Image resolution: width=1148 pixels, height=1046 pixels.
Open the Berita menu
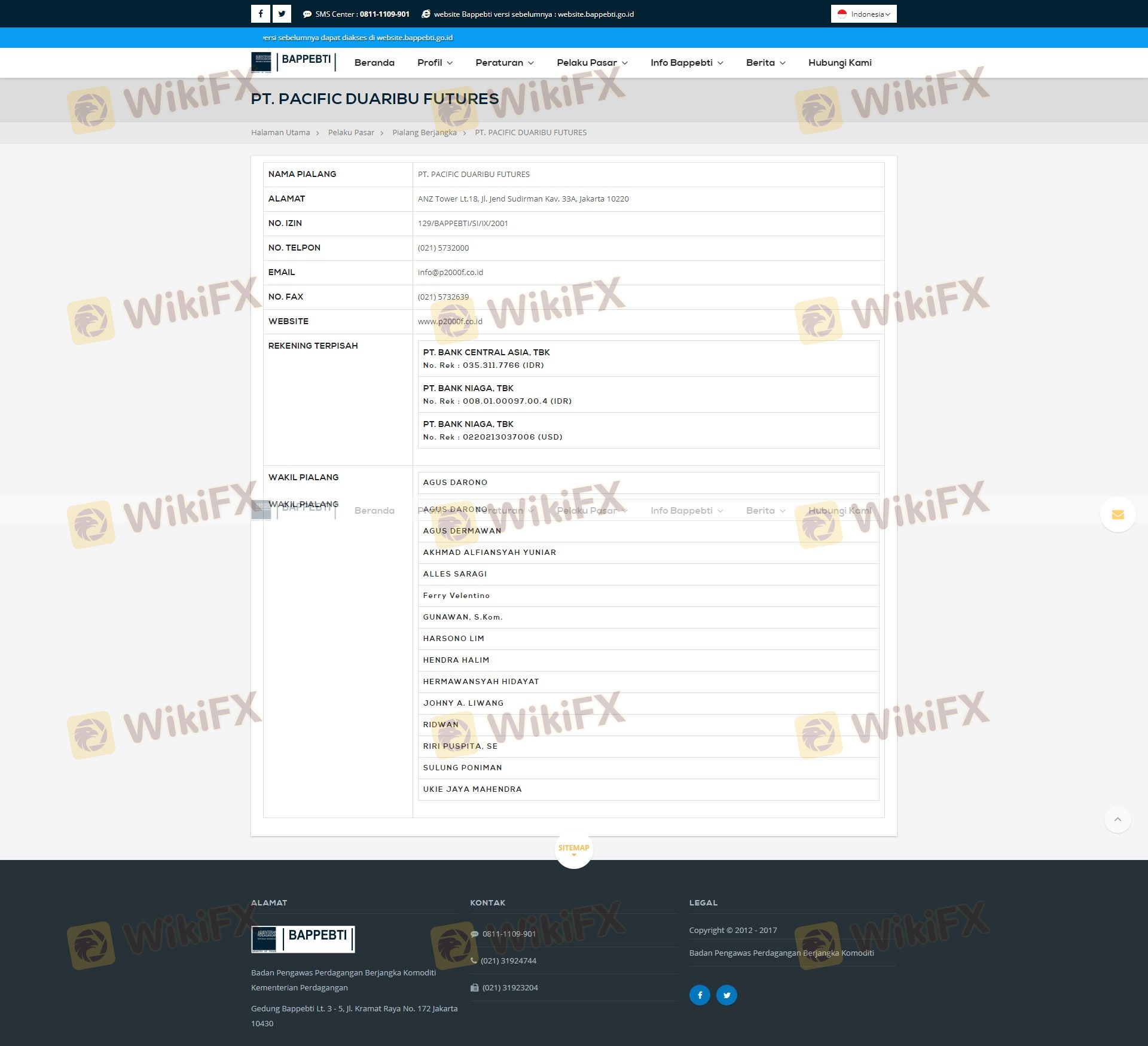[x=765, y=63]
